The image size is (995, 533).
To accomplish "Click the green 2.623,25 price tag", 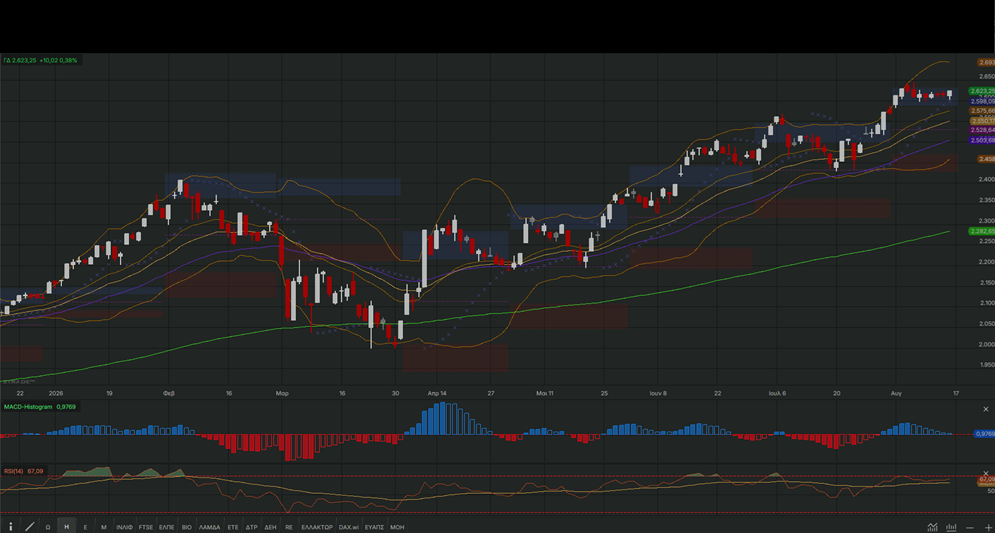I will pos(982,91).
